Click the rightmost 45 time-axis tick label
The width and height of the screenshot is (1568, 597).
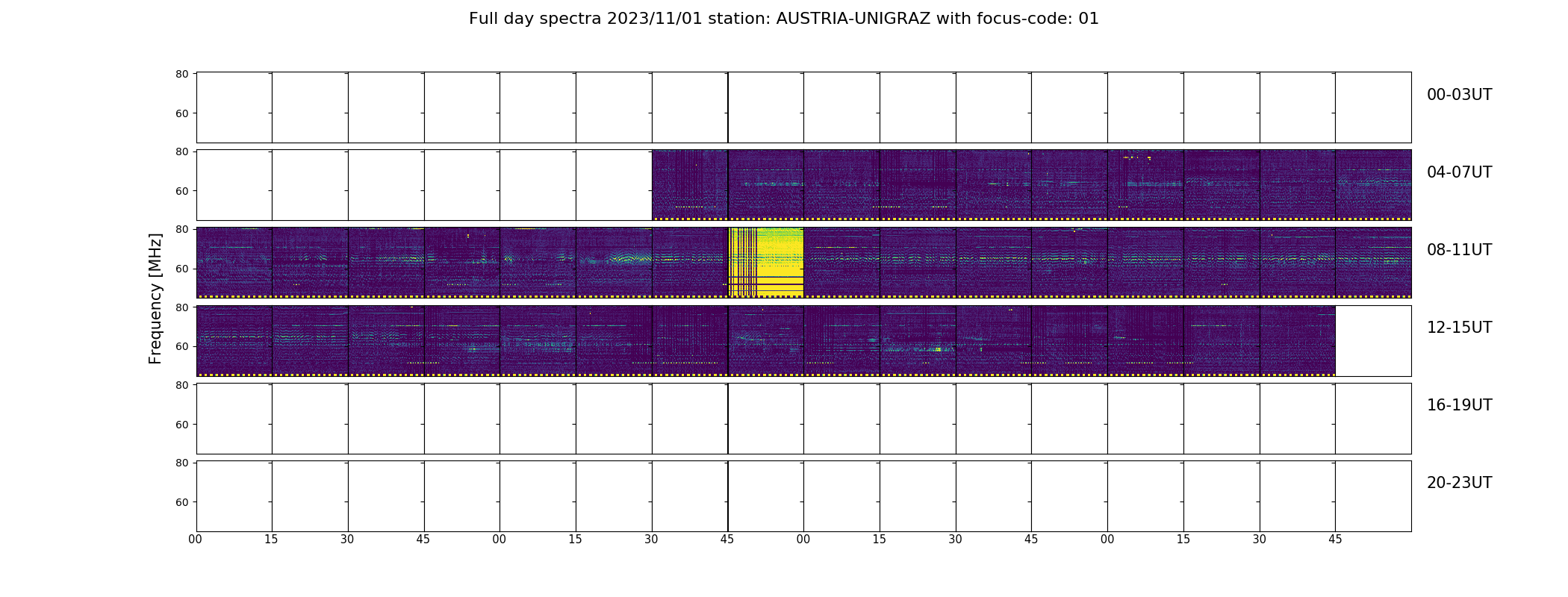click(x=1335, y=540)
